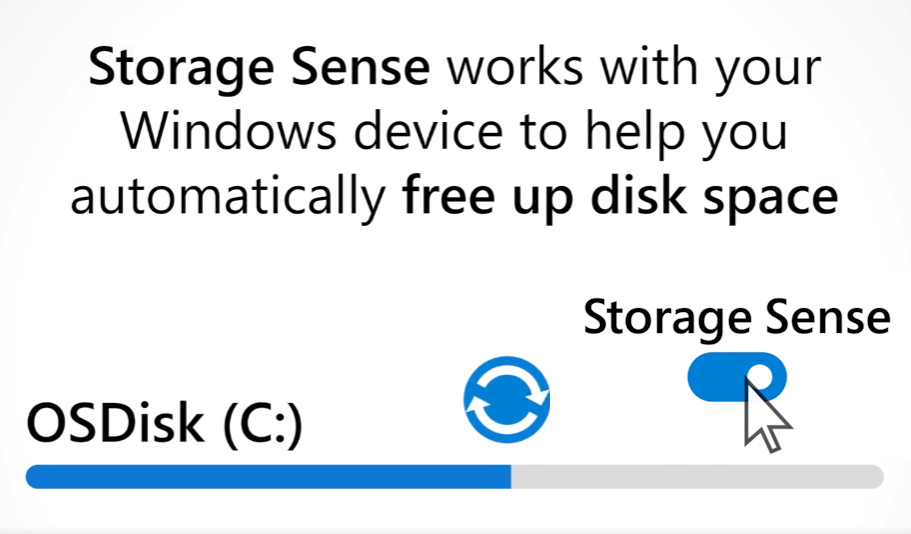Viewport: 911px width, 534px height.
Task: Click the 'Windows device to help you' line
Action: [x=454, y=132]
